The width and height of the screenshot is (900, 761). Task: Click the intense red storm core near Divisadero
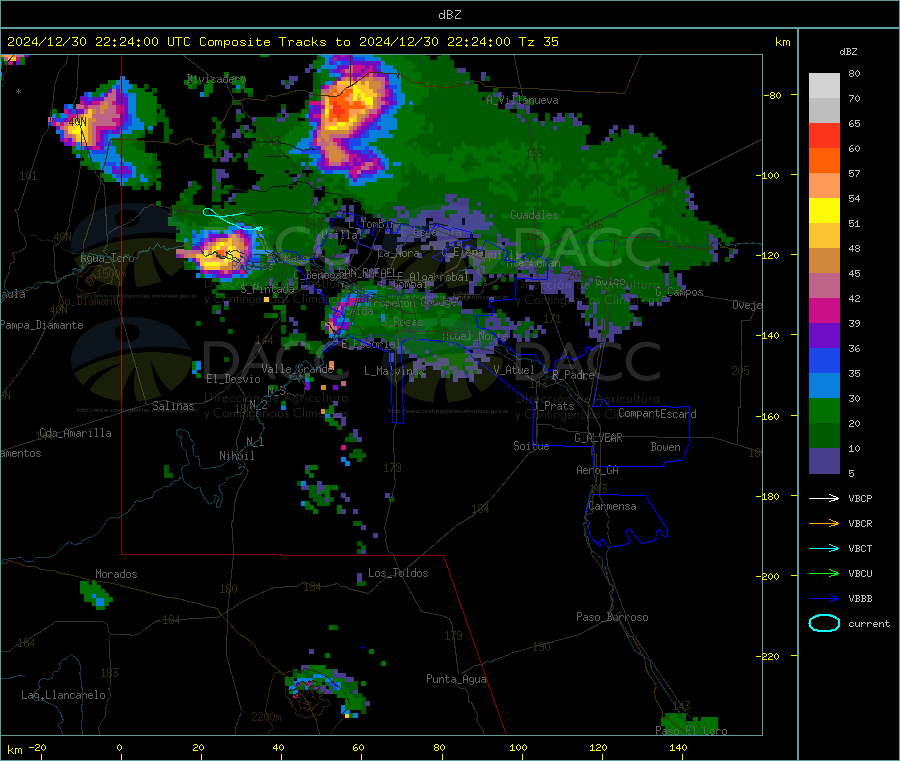(344, 108)
